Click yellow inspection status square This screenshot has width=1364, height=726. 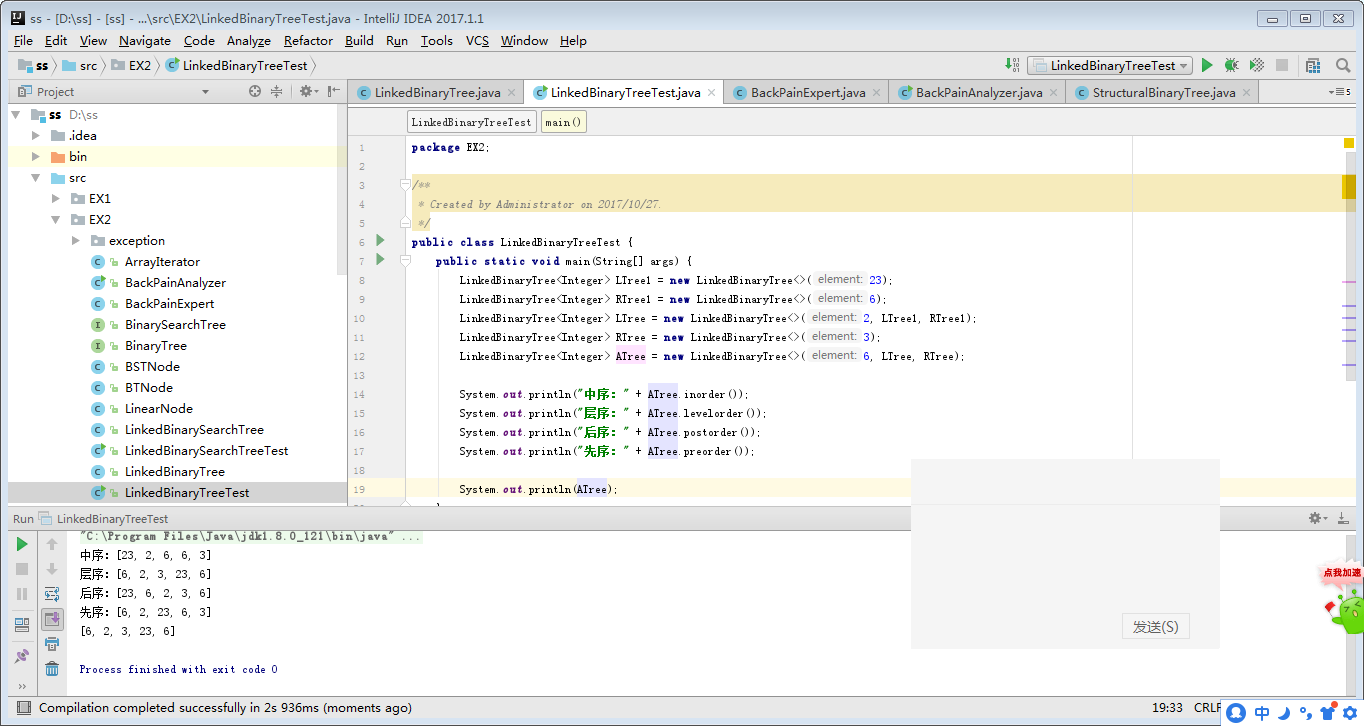tap(1349, 144)
